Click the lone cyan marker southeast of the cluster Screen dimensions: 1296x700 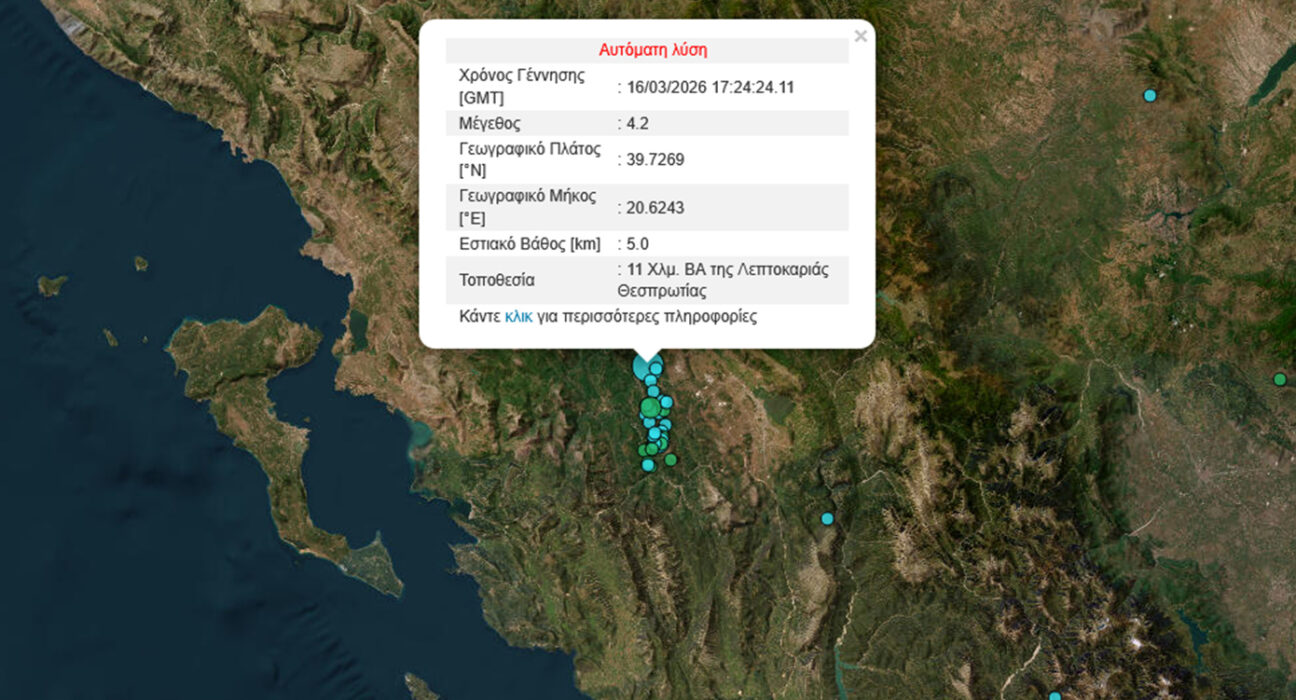(x=827, y=518)
